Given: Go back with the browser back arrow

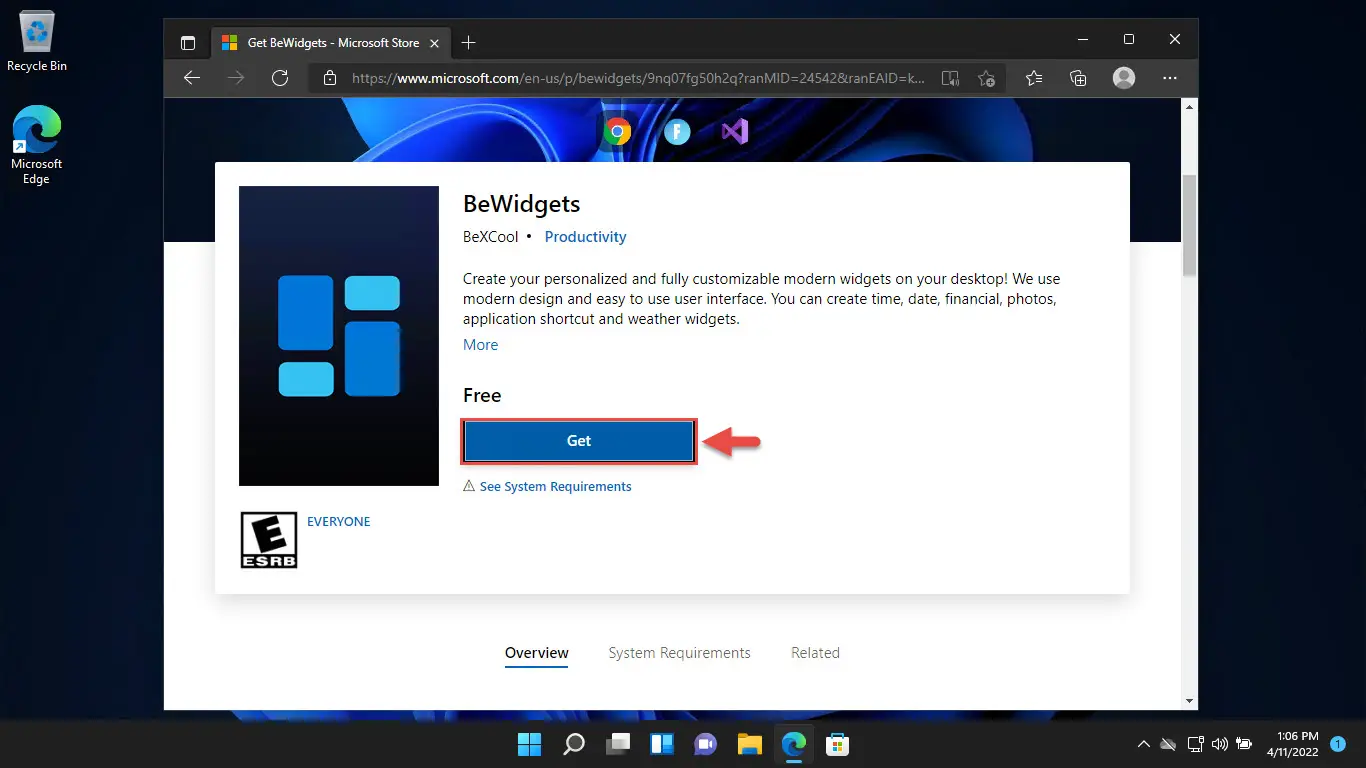Looking at the screenshot, I should [x=192, y=78].
